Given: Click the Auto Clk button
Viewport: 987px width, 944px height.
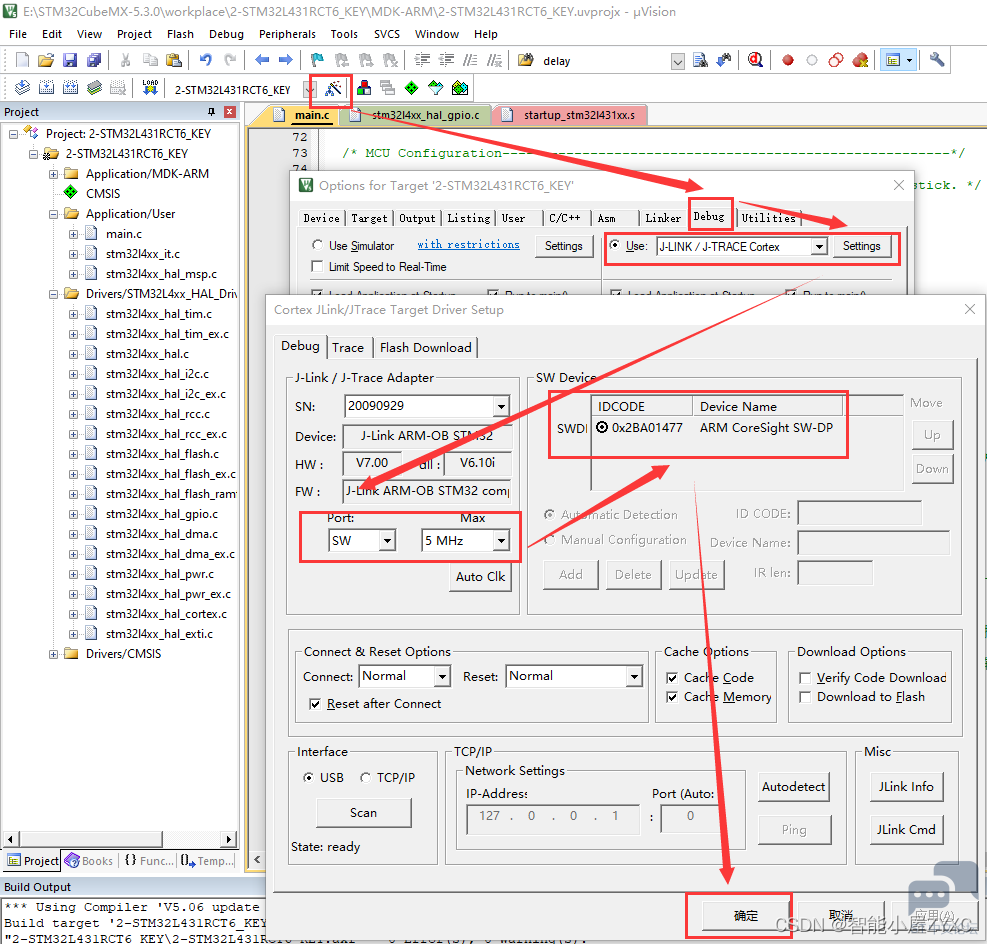Looking at the screenshot, I should click(x=480, y=576).
